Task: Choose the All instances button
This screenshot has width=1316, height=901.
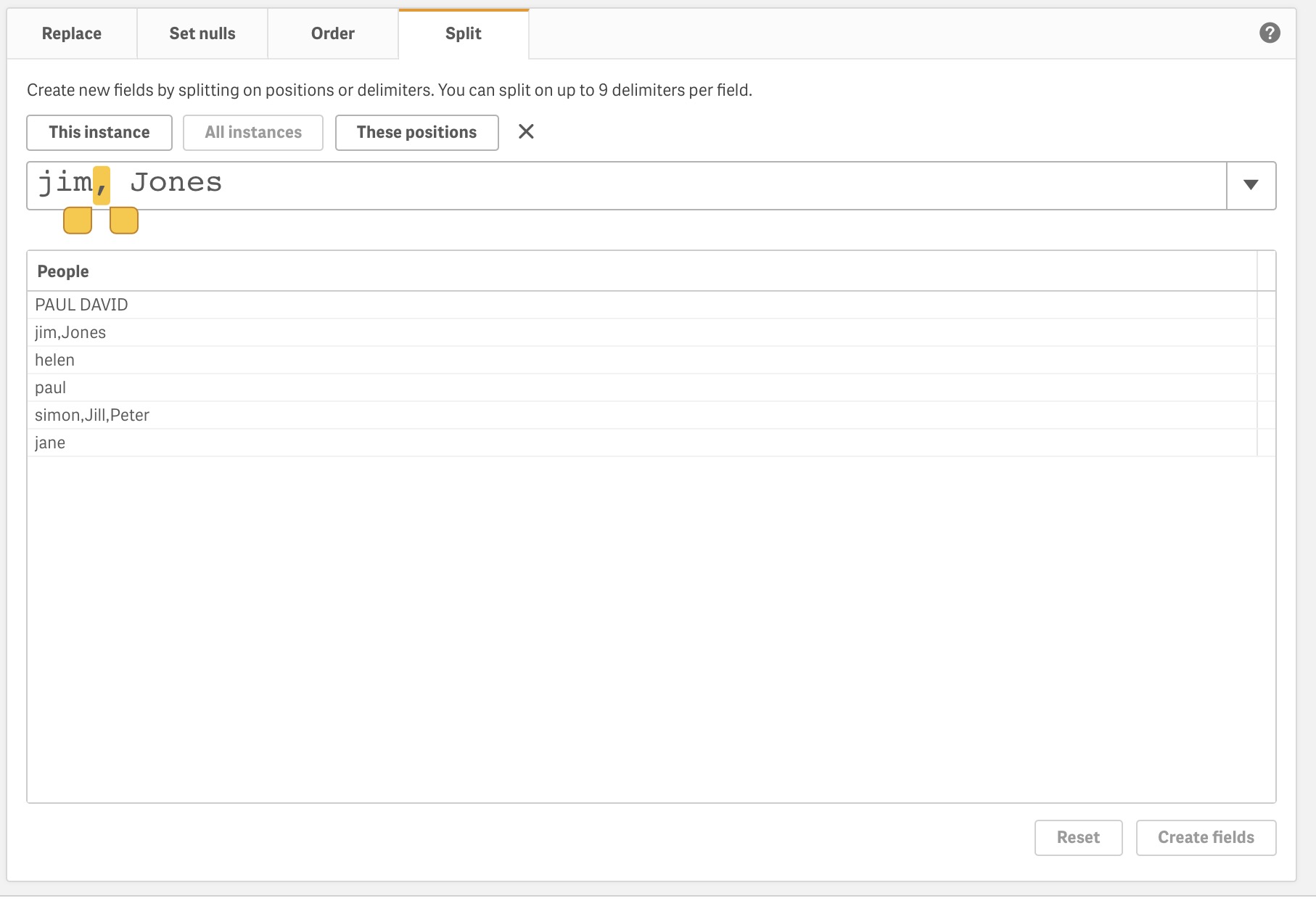Action: [x=253, y=133]
